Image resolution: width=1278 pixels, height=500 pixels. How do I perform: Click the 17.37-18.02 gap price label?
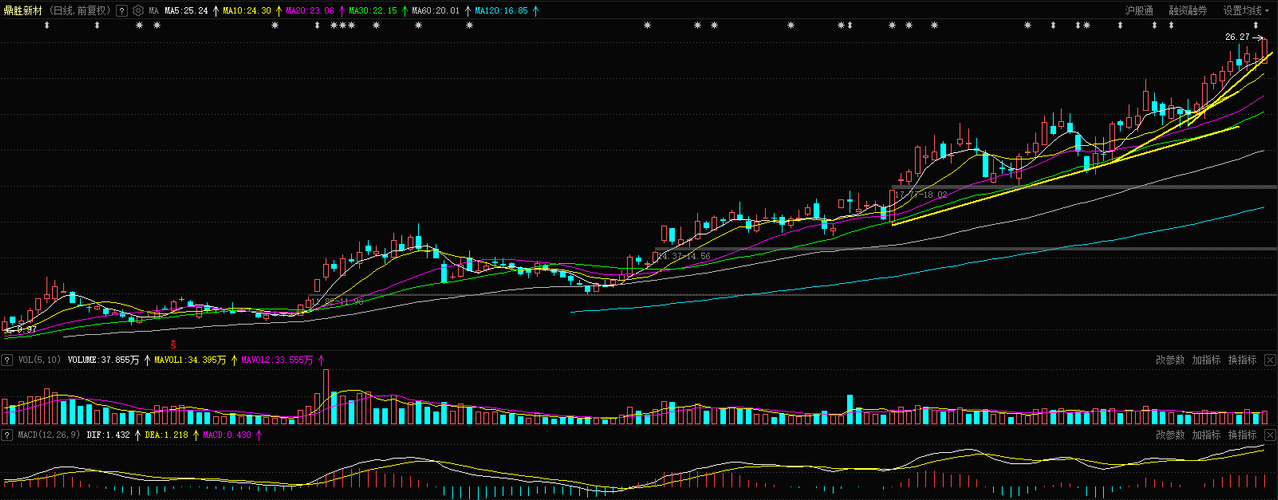coord(921,195)
